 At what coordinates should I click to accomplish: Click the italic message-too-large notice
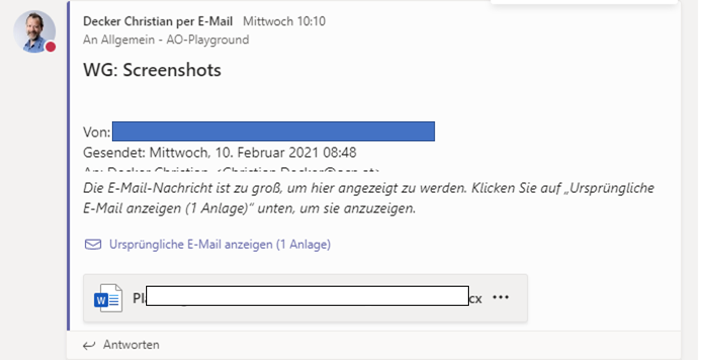coord(368,198)
